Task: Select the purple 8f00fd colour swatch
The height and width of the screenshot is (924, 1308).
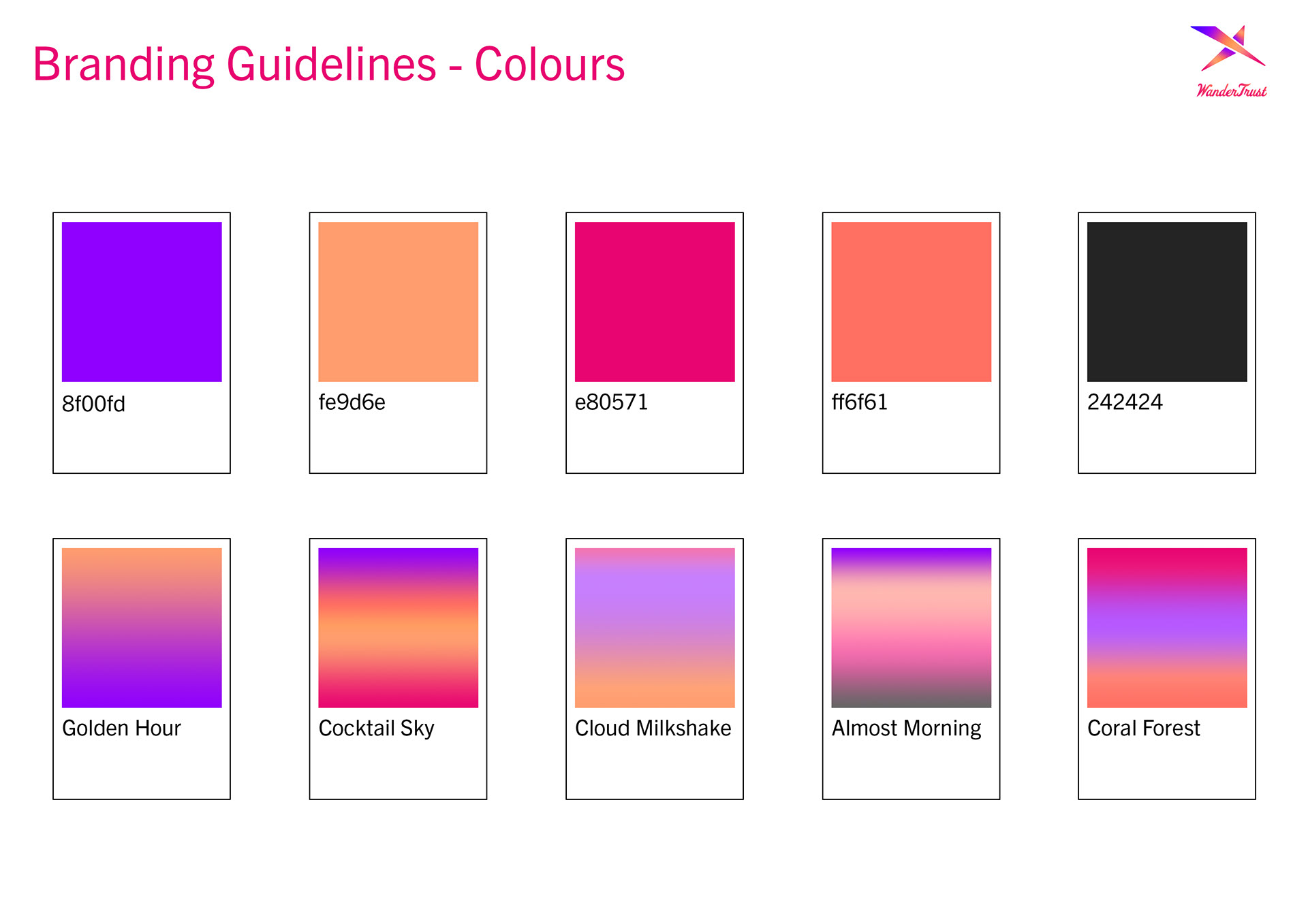Action: click(x=142, y=302)
